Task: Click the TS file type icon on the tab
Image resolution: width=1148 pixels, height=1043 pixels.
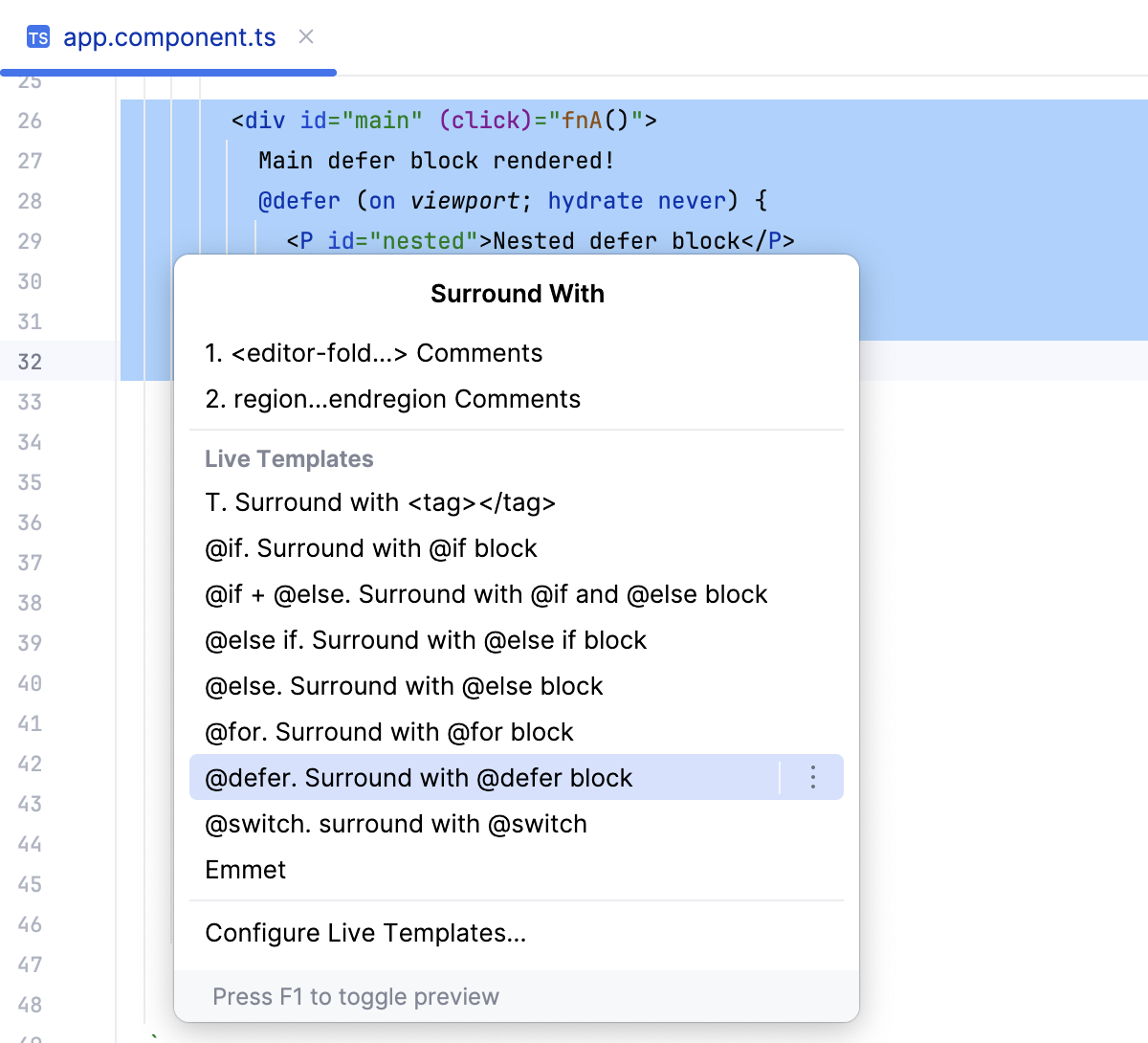Action: point(36,37)
